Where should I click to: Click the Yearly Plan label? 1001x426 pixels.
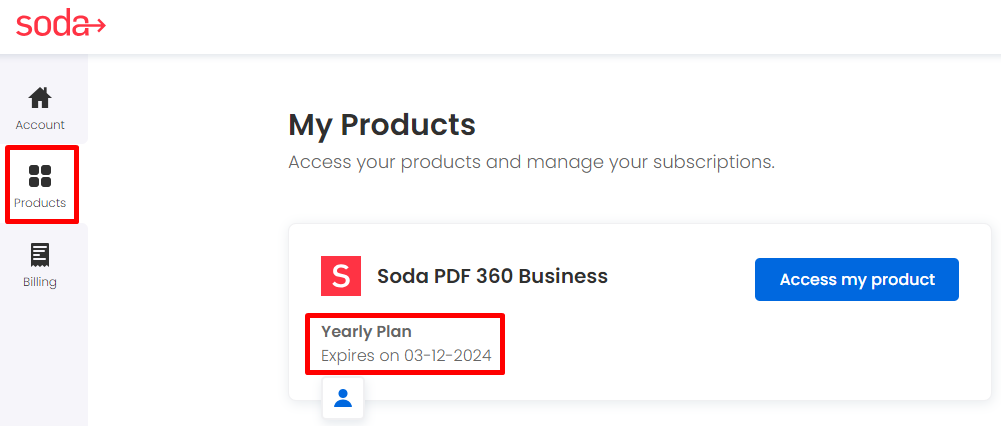[366, 331]
